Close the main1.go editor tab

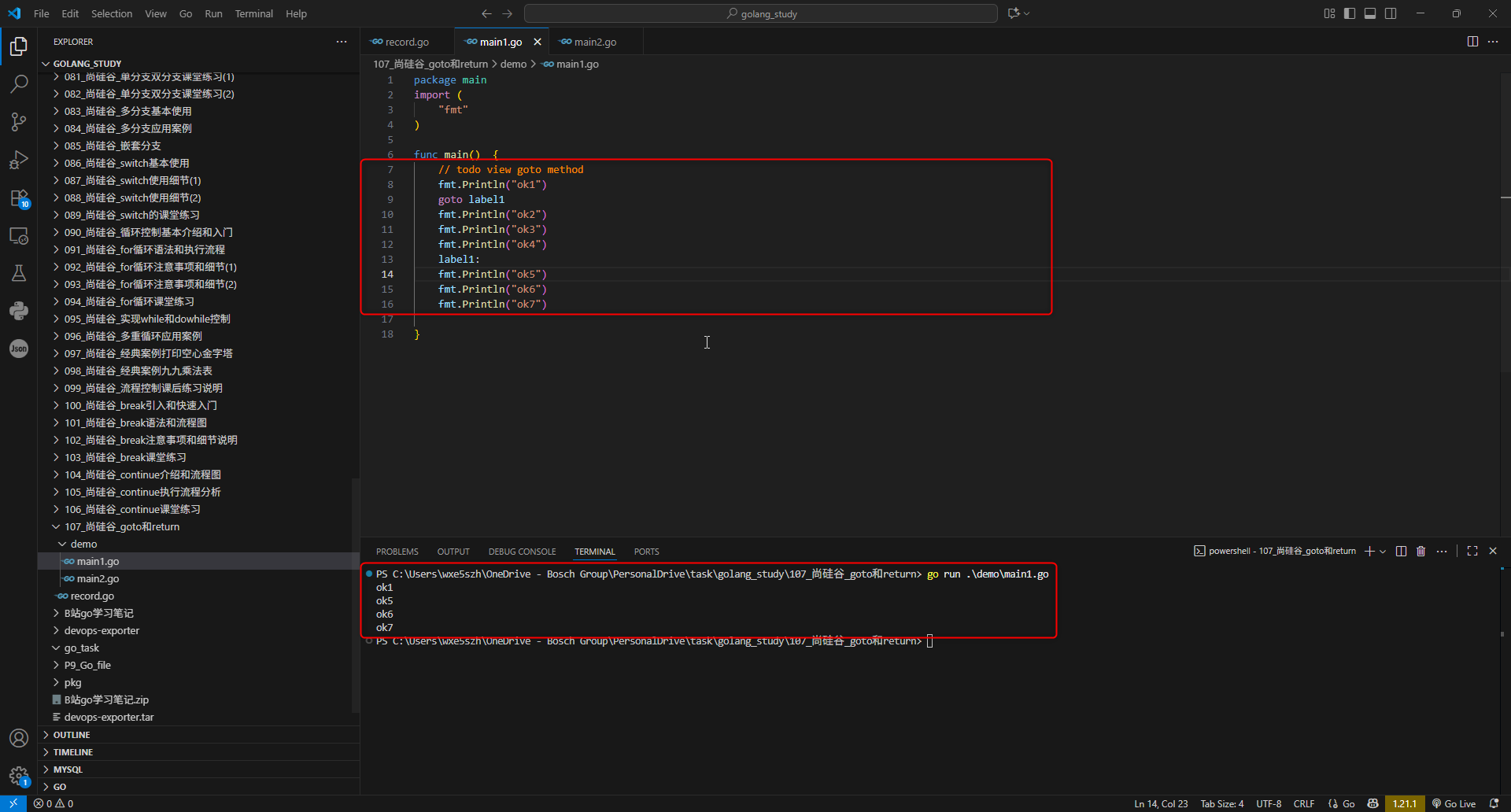(538, 42)
